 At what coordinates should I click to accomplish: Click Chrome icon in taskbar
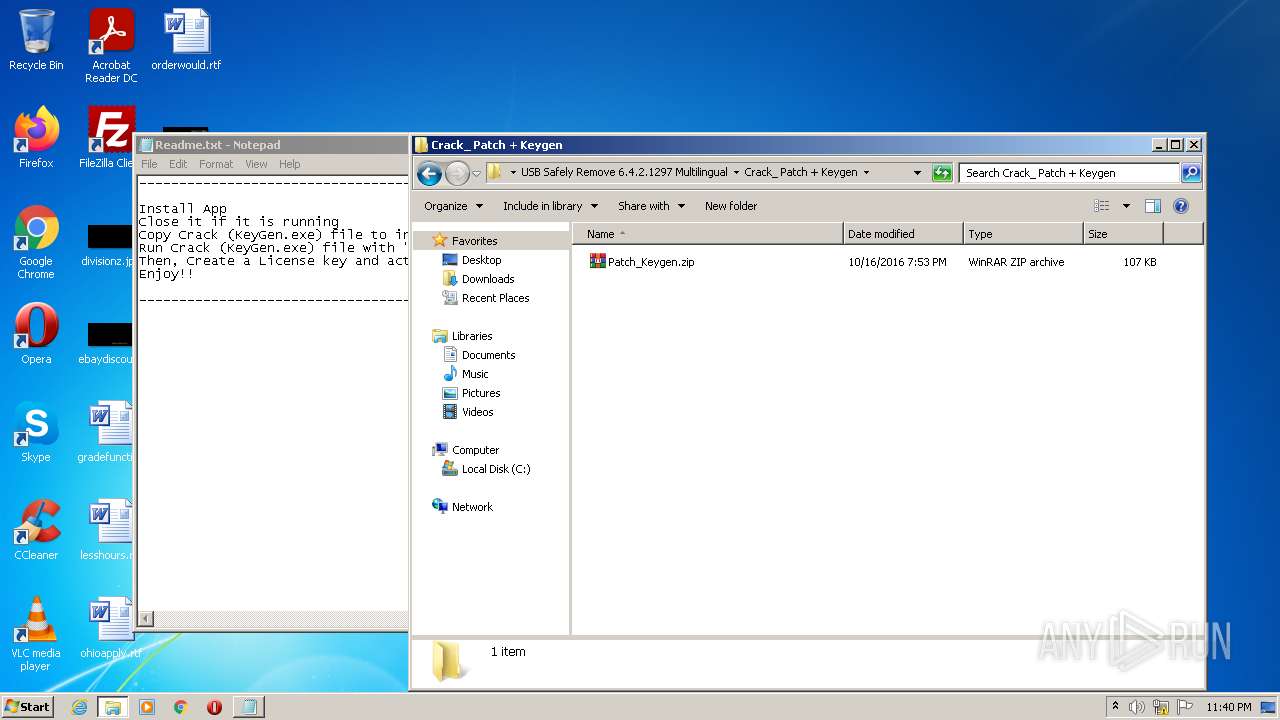(180, 707)
